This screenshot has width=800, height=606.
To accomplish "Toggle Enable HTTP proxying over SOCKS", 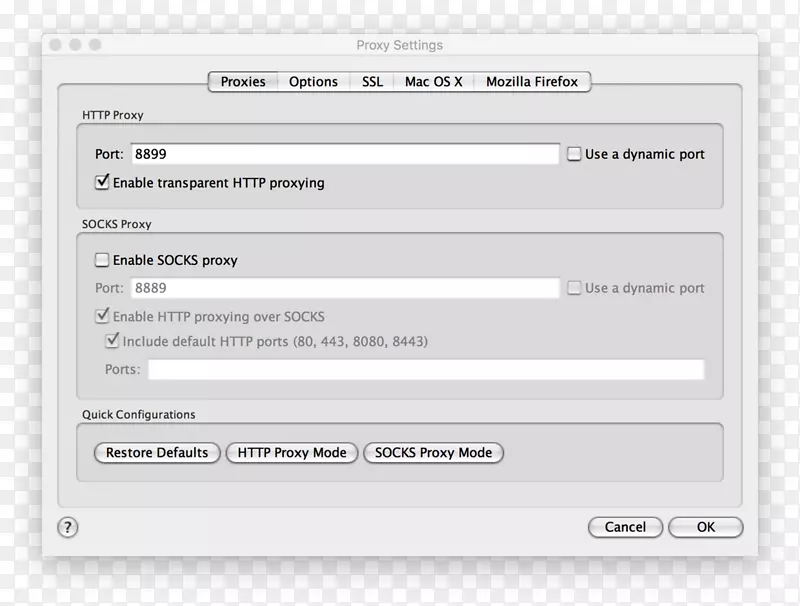I will [102, 316].
